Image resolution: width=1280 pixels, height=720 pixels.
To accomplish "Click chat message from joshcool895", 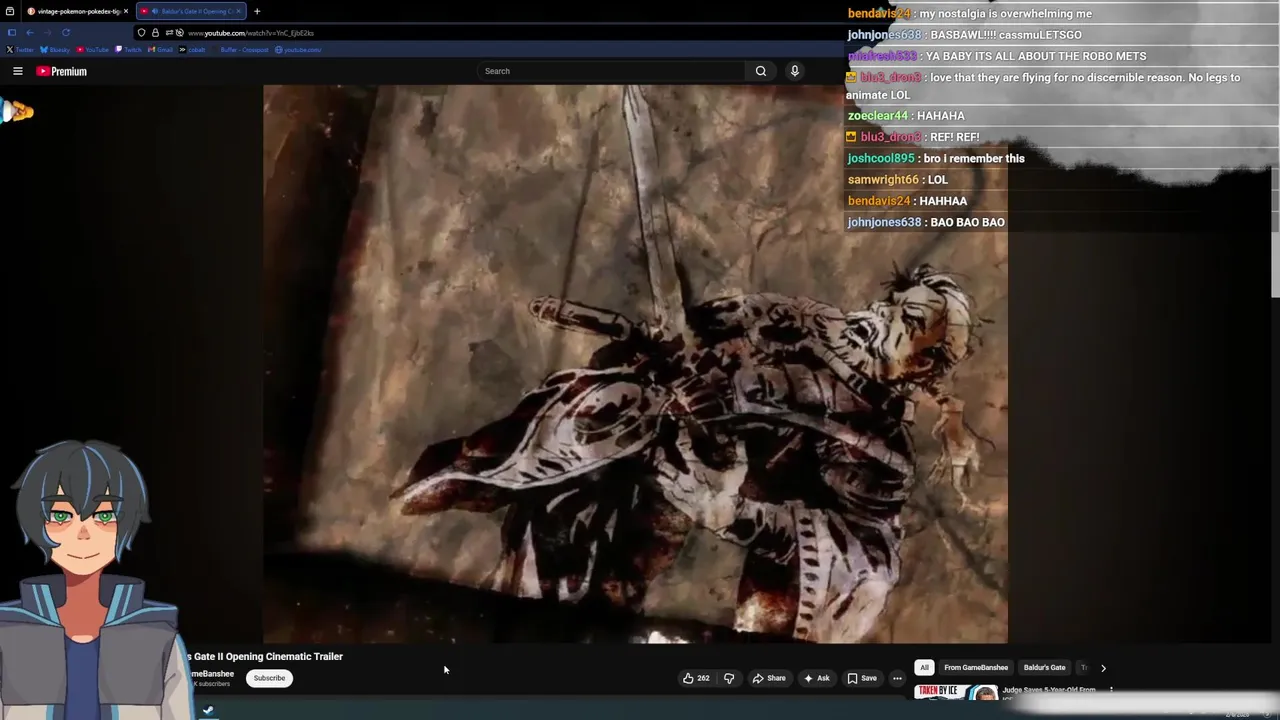I will point(936,158).
